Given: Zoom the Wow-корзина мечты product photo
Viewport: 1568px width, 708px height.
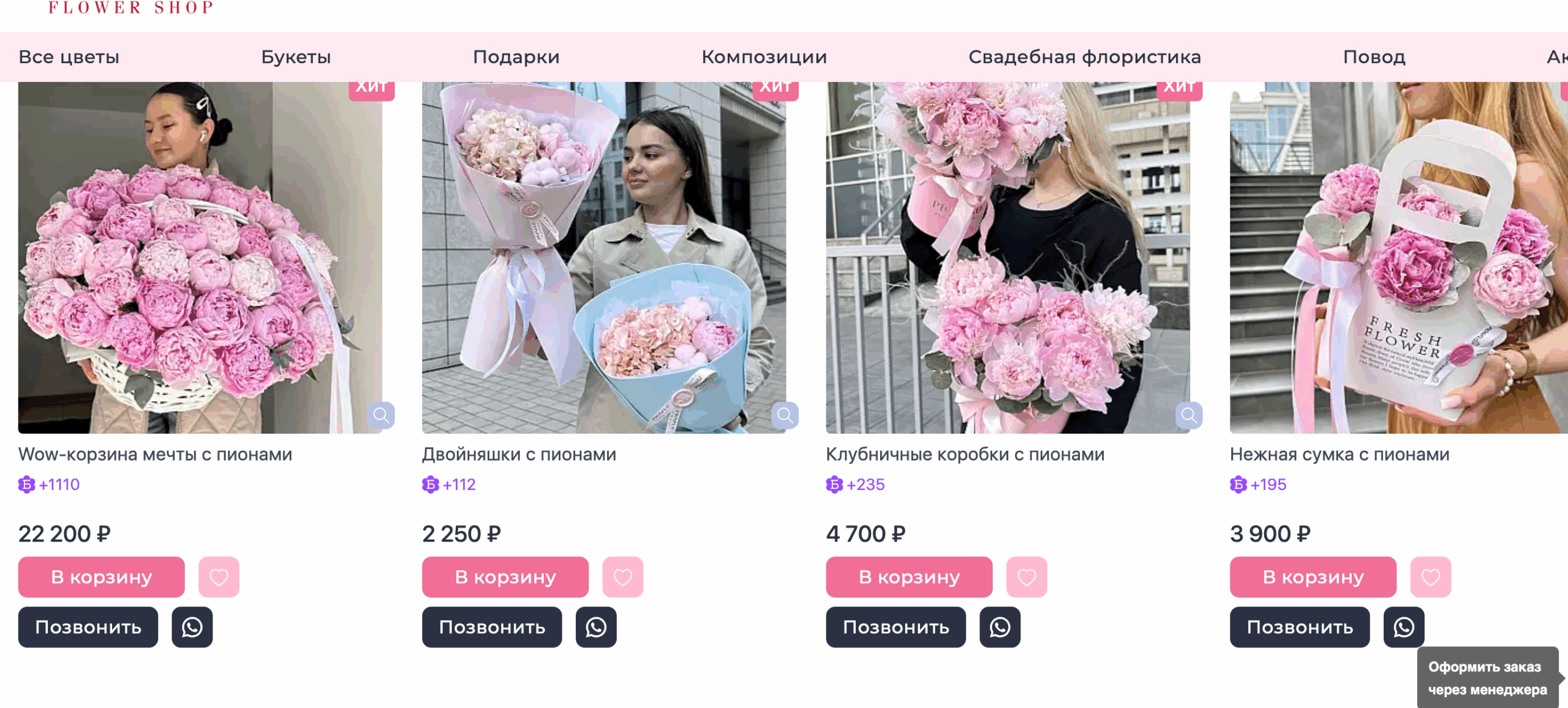Looking at the screenshot, I should point(381,416).
